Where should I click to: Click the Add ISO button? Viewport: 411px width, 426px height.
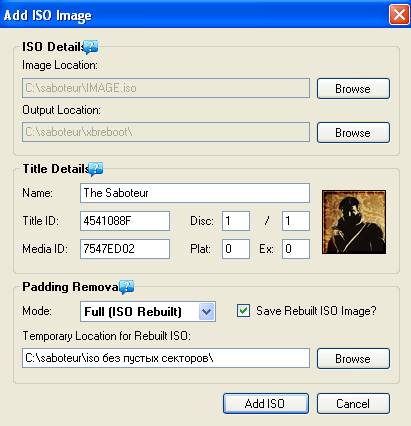coord(266,404)
